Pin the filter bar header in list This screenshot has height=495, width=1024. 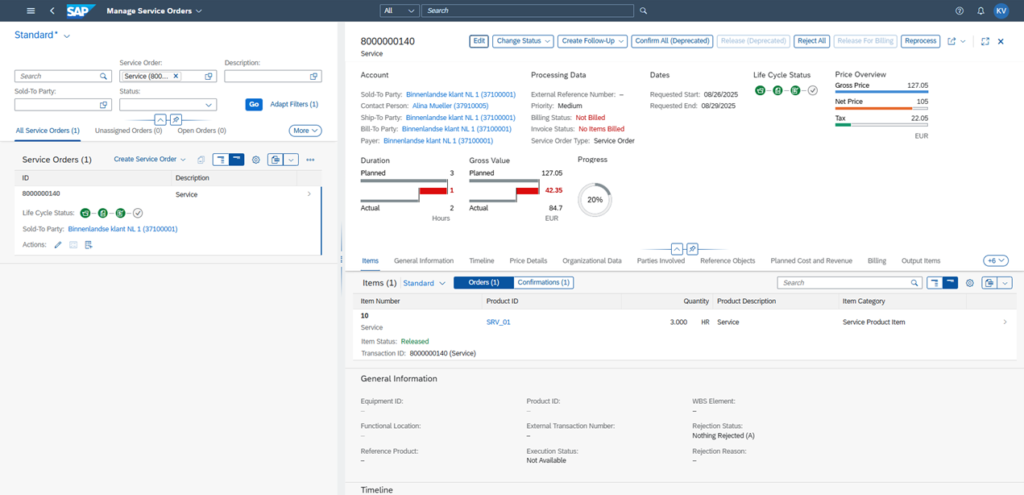[x=175, y=119]
